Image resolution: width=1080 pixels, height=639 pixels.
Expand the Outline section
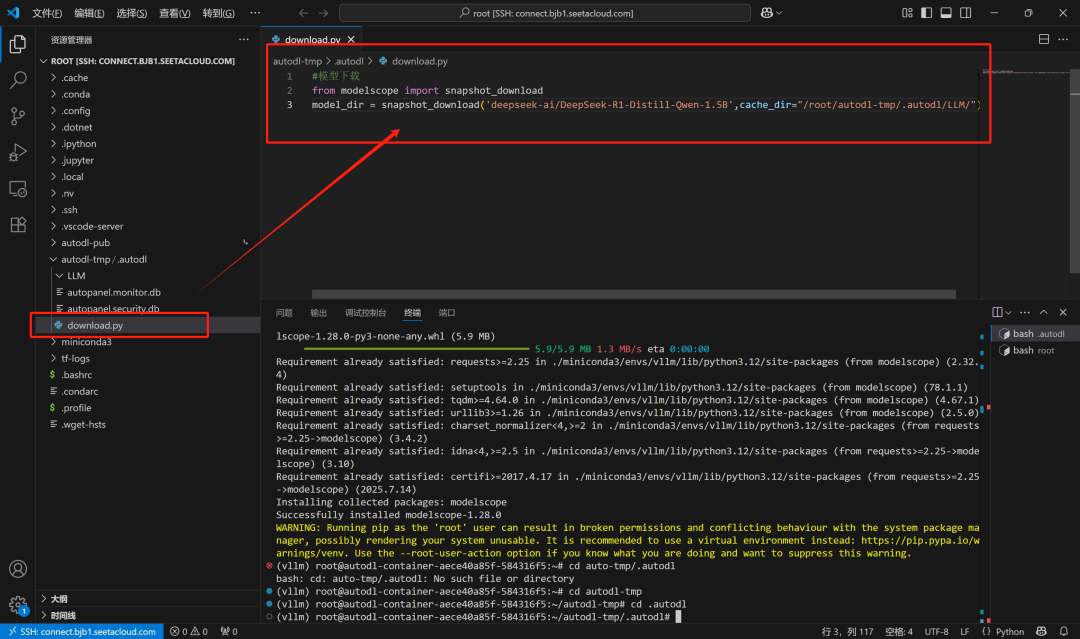148,599
